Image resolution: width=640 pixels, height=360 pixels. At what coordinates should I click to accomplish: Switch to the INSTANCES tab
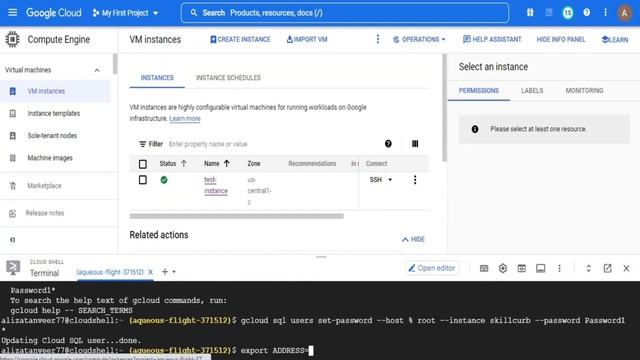(157, 78)
